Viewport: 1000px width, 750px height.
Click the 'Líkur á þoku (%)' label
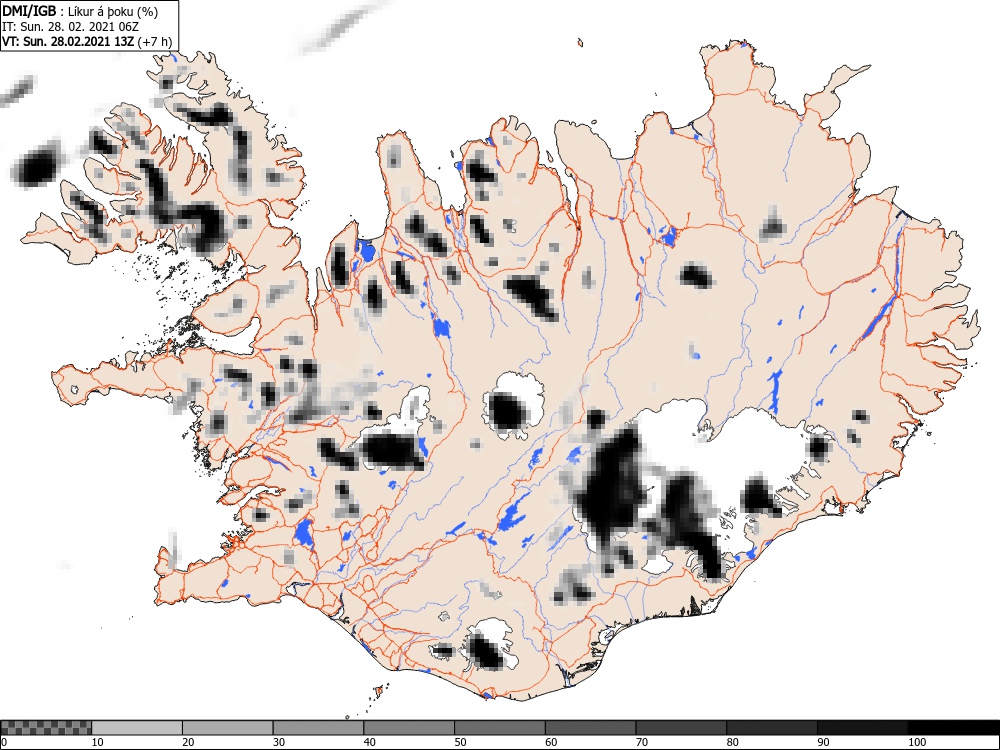(113, 11)
